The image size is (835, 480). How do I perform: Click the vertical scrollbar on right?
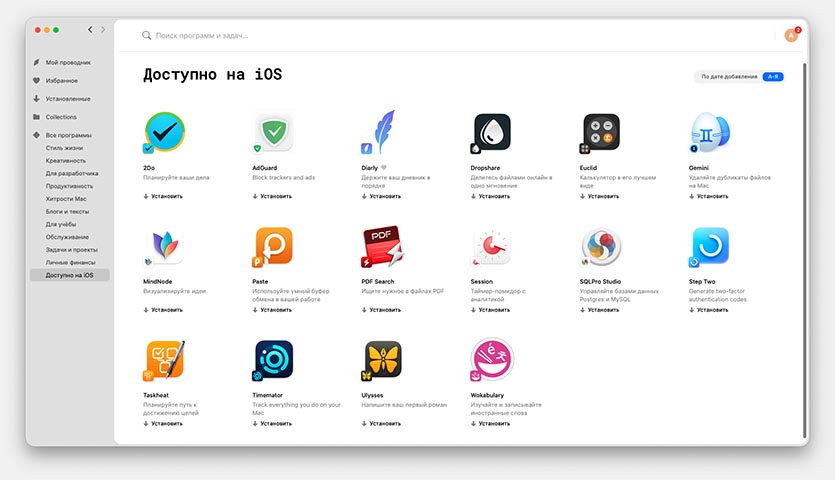coord(804,250)
